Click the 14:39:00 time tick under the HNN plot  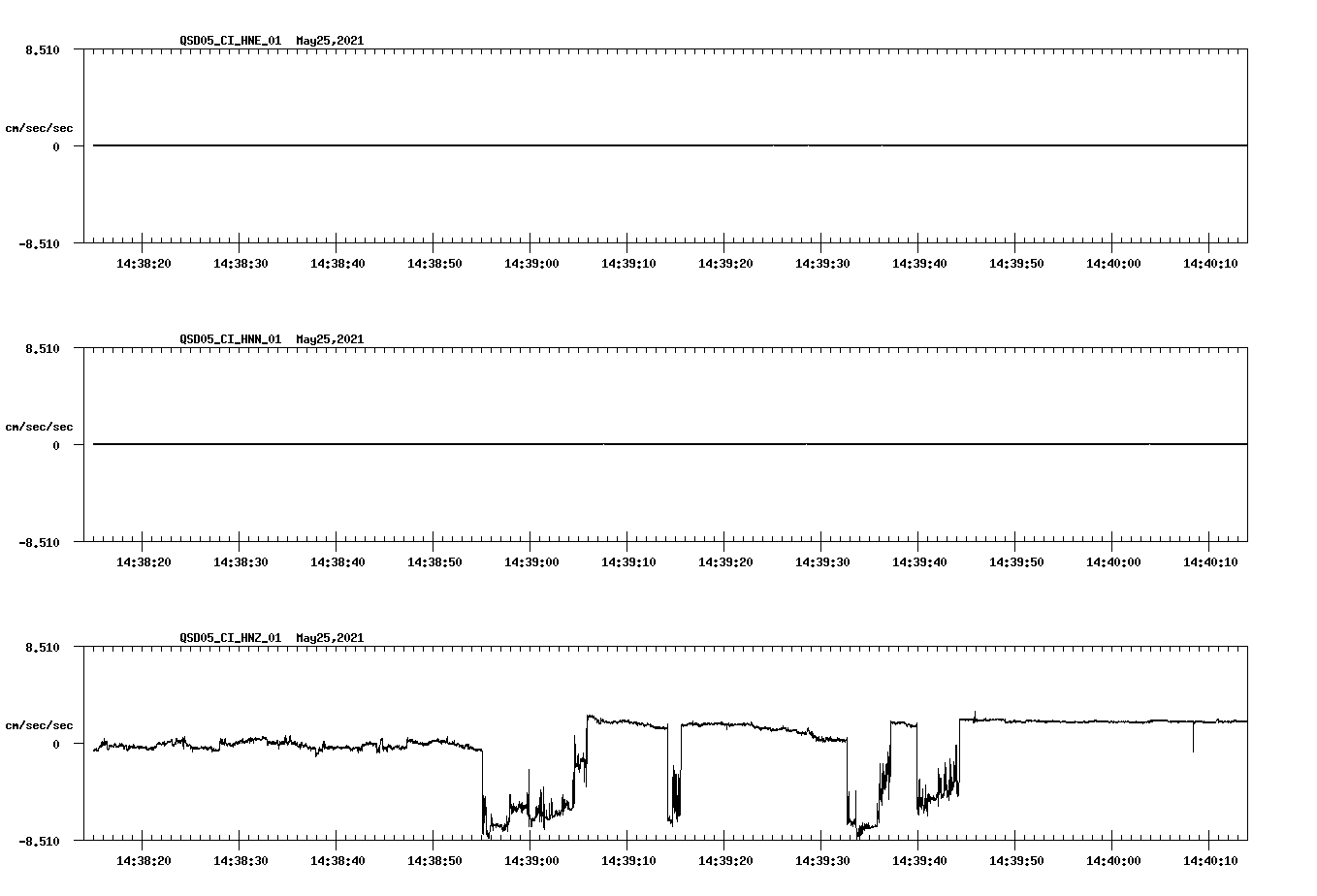(x=531, y=560)
